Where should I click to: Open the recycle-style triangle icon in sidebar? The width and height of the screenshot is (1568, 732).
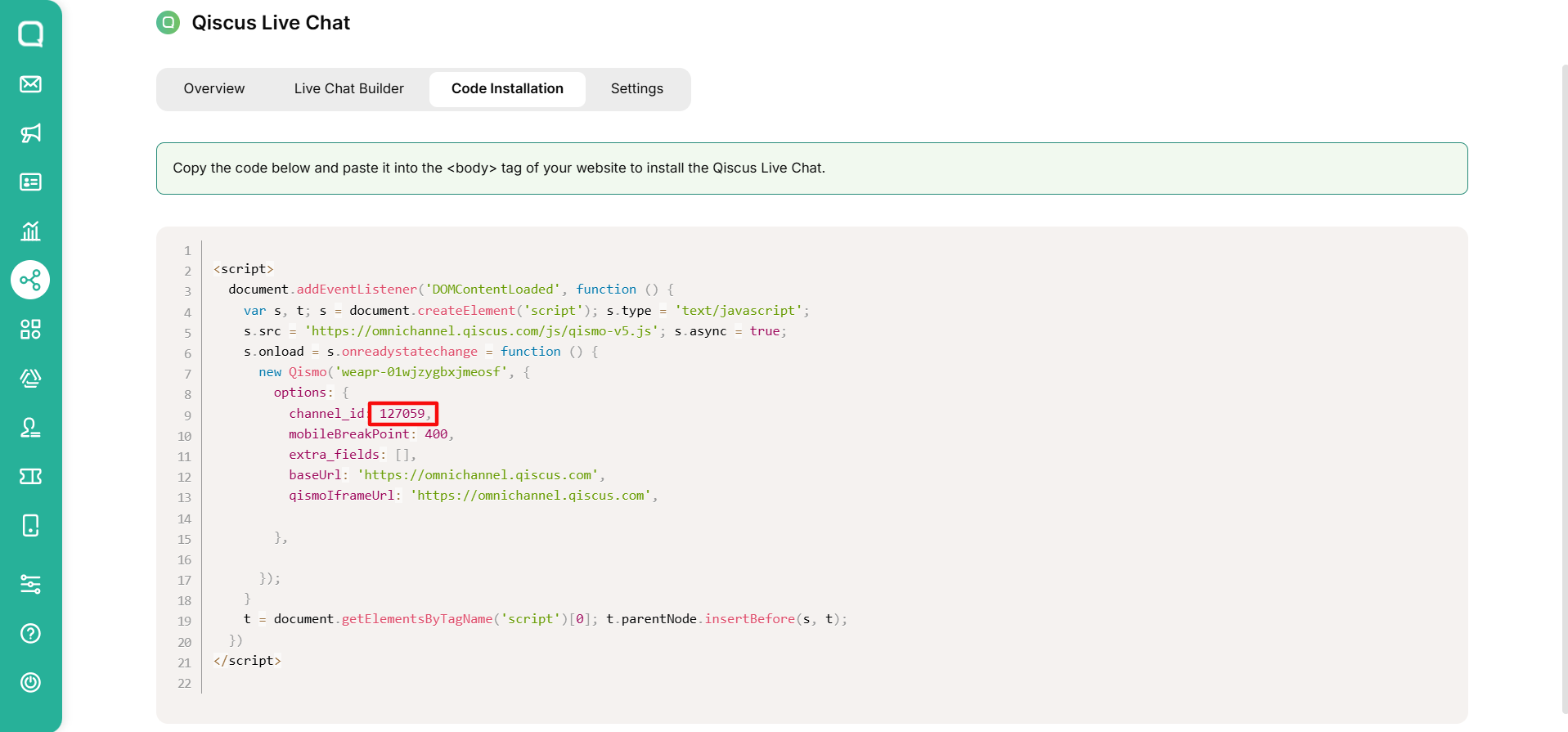[31, 378]
